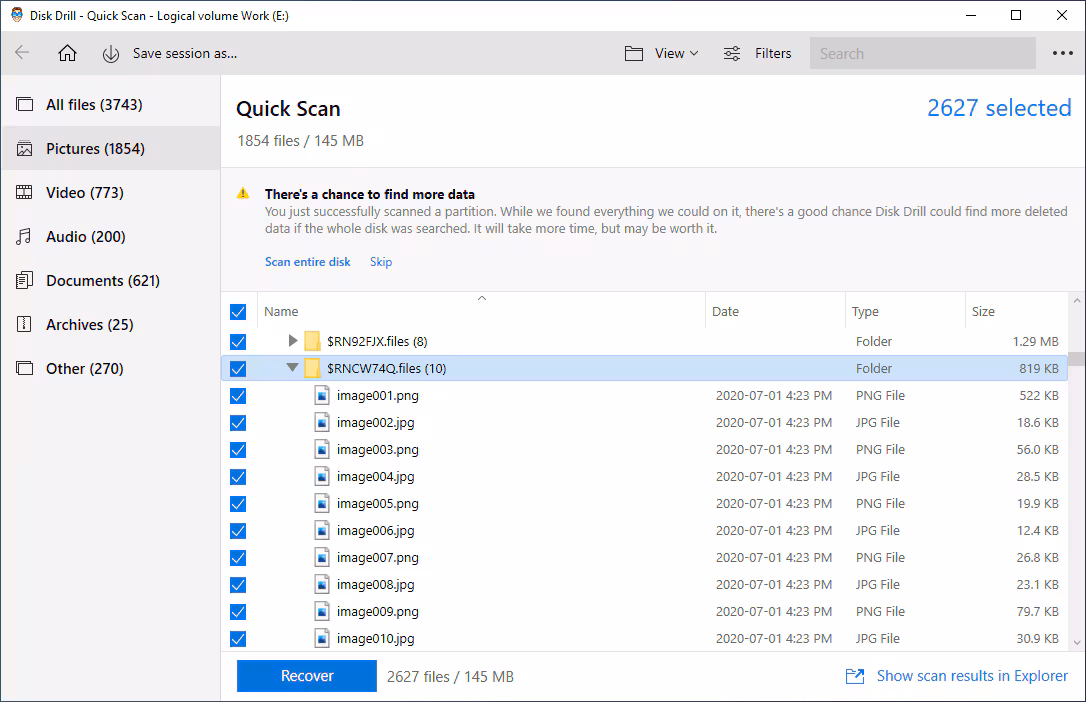Uncheck the image009.png checkbox

click(x=238, y=611)
